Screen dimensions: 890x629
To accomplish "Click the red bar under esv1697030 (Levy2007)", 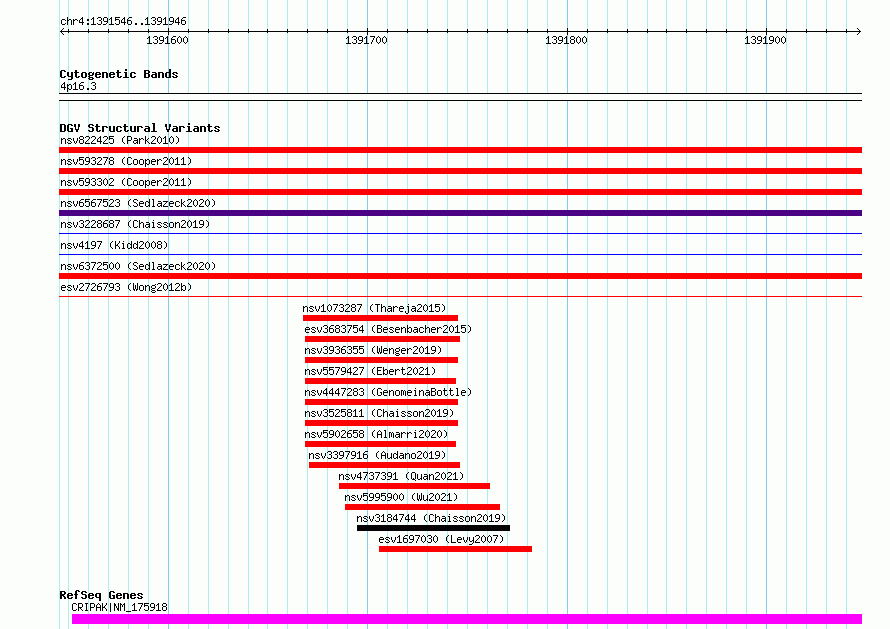I will point(455,549).
